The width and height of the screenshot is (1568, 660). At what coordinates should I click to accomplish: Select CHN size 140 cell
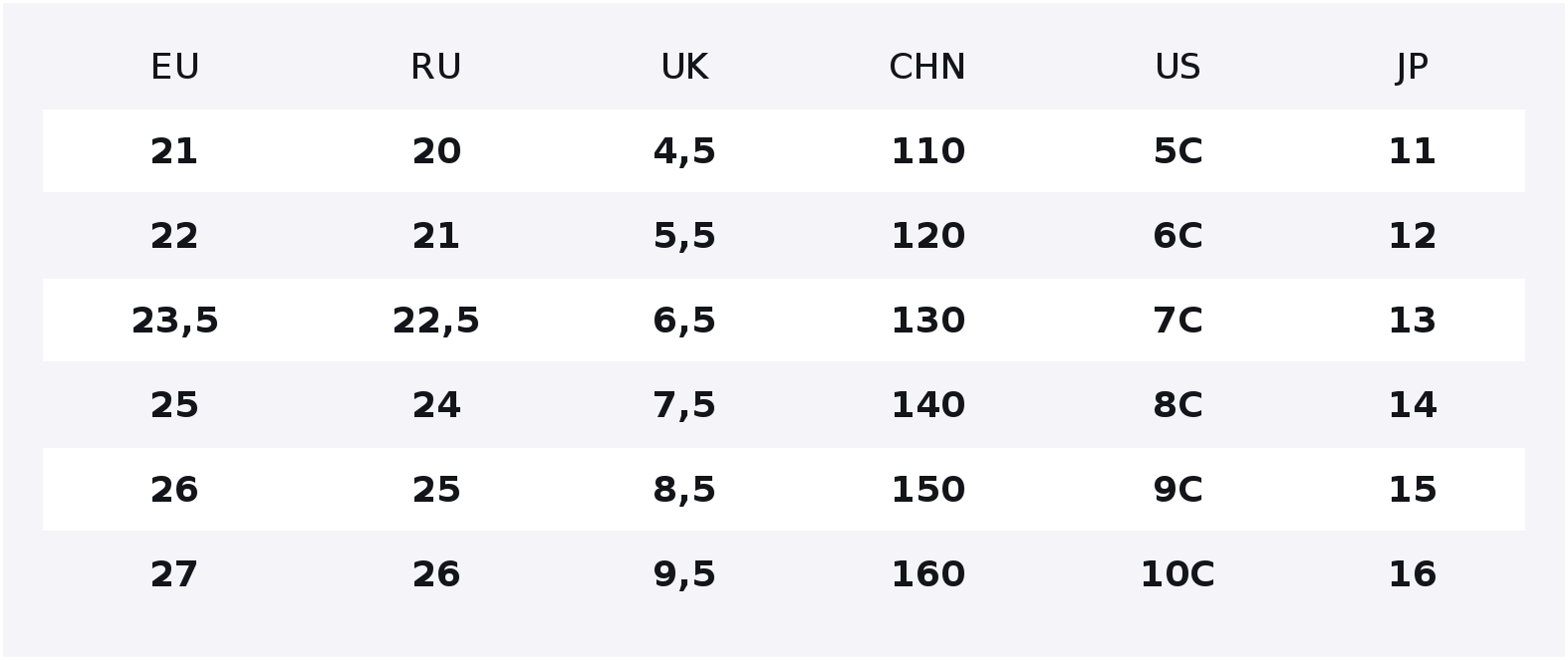927,405
